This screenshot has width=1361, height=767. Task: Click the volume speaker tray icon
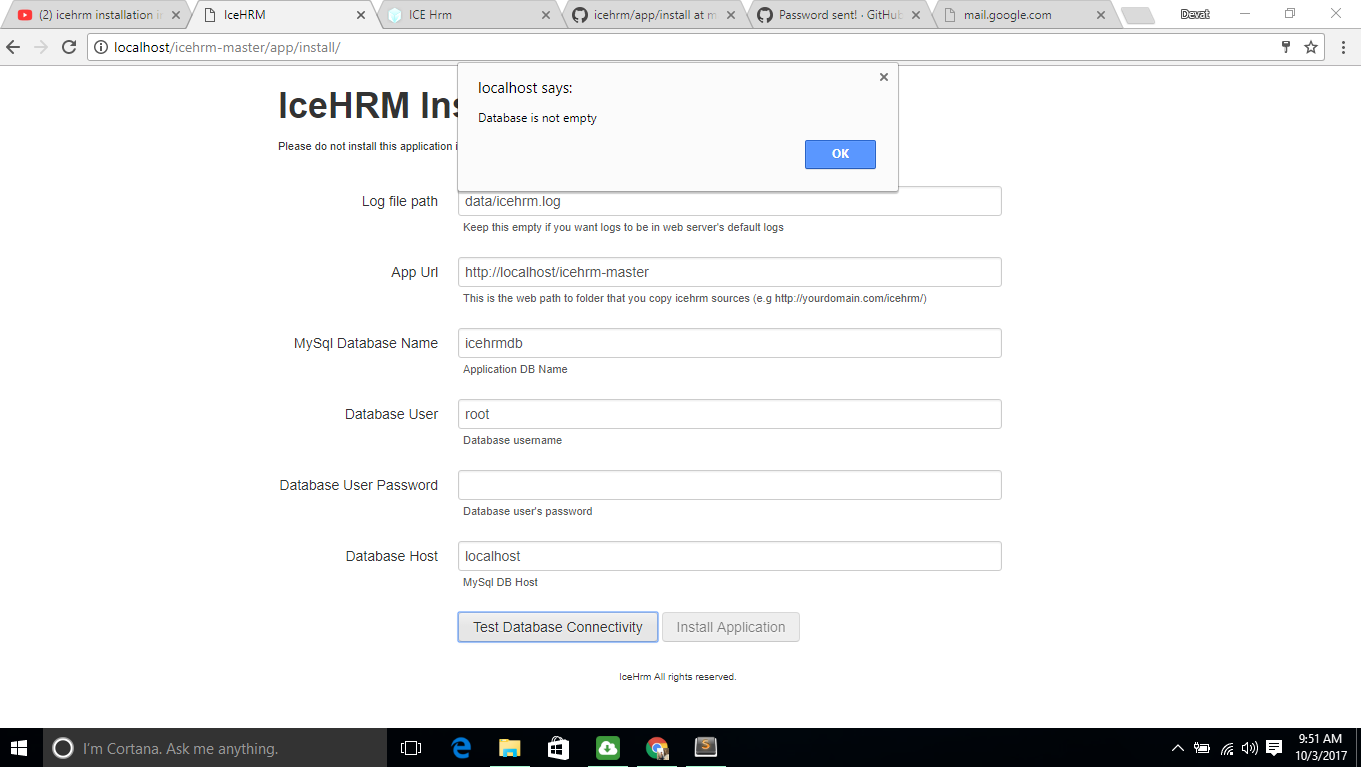[x=1249, y=747]
